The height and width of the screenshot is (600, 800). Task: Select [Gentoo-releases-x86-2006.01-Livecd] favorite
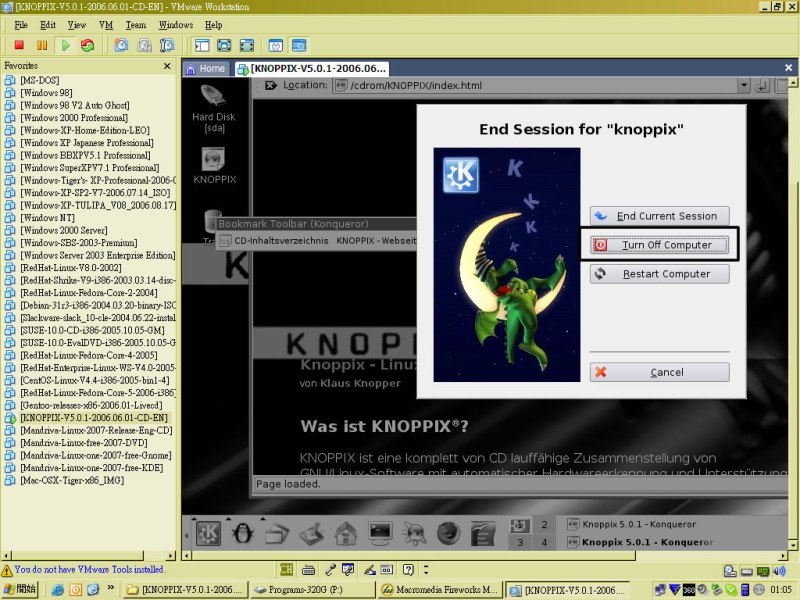pos(91,405)
